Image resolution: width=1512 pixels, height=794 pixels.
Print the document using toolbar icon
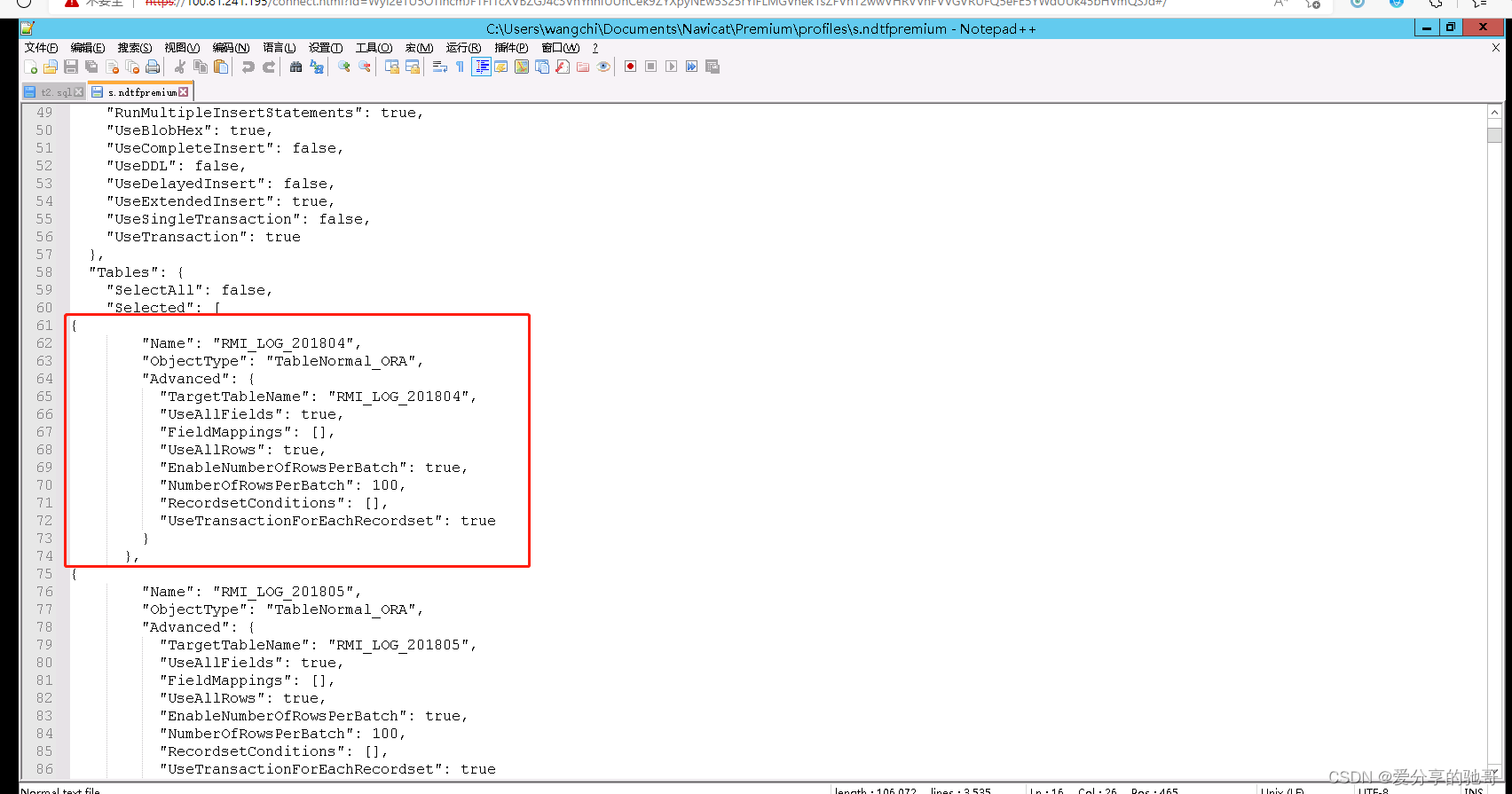153,67
